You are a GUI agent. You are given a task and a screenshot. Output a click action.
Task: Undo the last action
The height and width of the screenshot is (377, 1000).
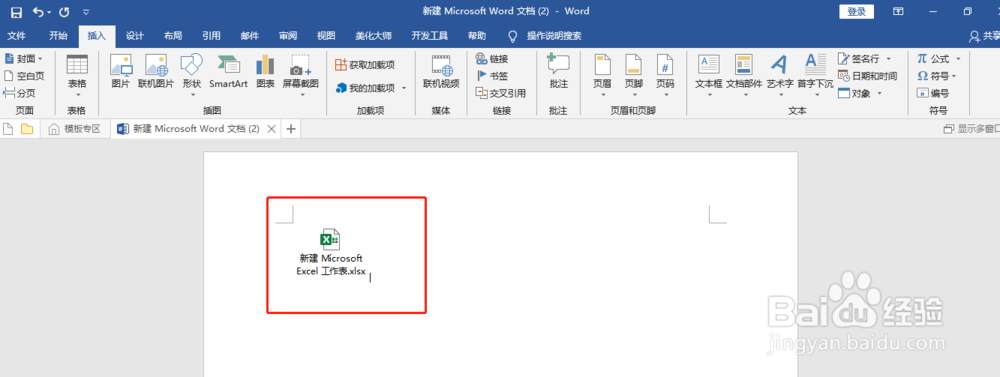coord(38,11)
